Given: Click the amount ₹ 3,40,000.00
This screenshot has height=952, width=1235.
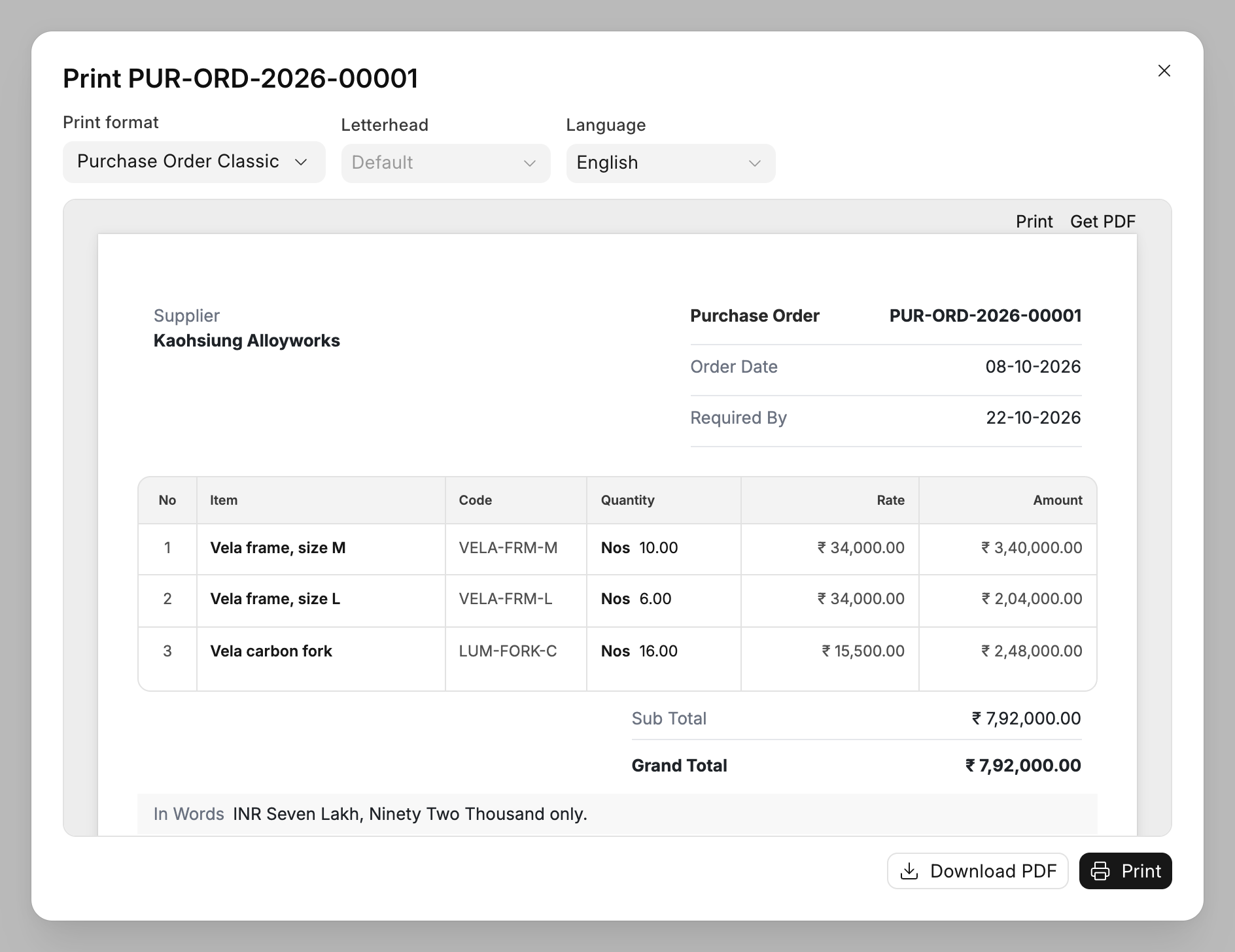Looking at the screenshot, I should (1032, 548).
